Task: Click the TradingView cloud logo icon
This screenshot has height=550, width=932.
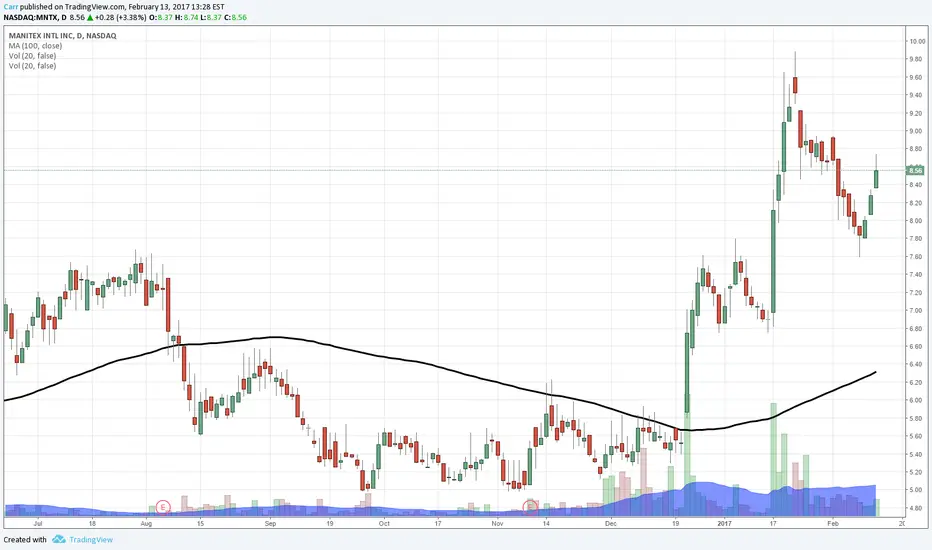Action: 58,539
